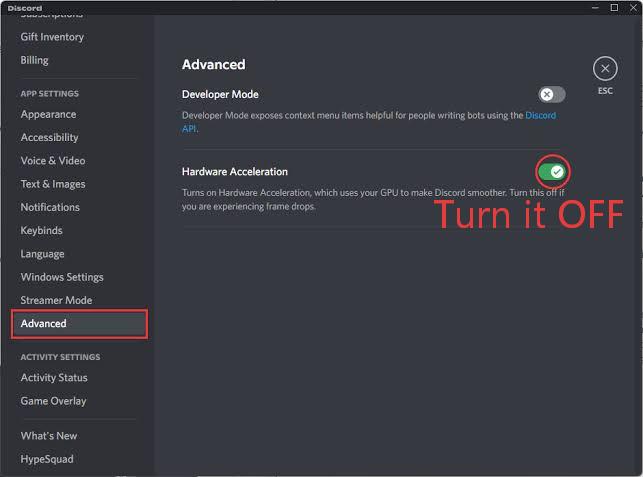
Task: Close settings with the ESC circle button
Action: click(x=605, y=69)
